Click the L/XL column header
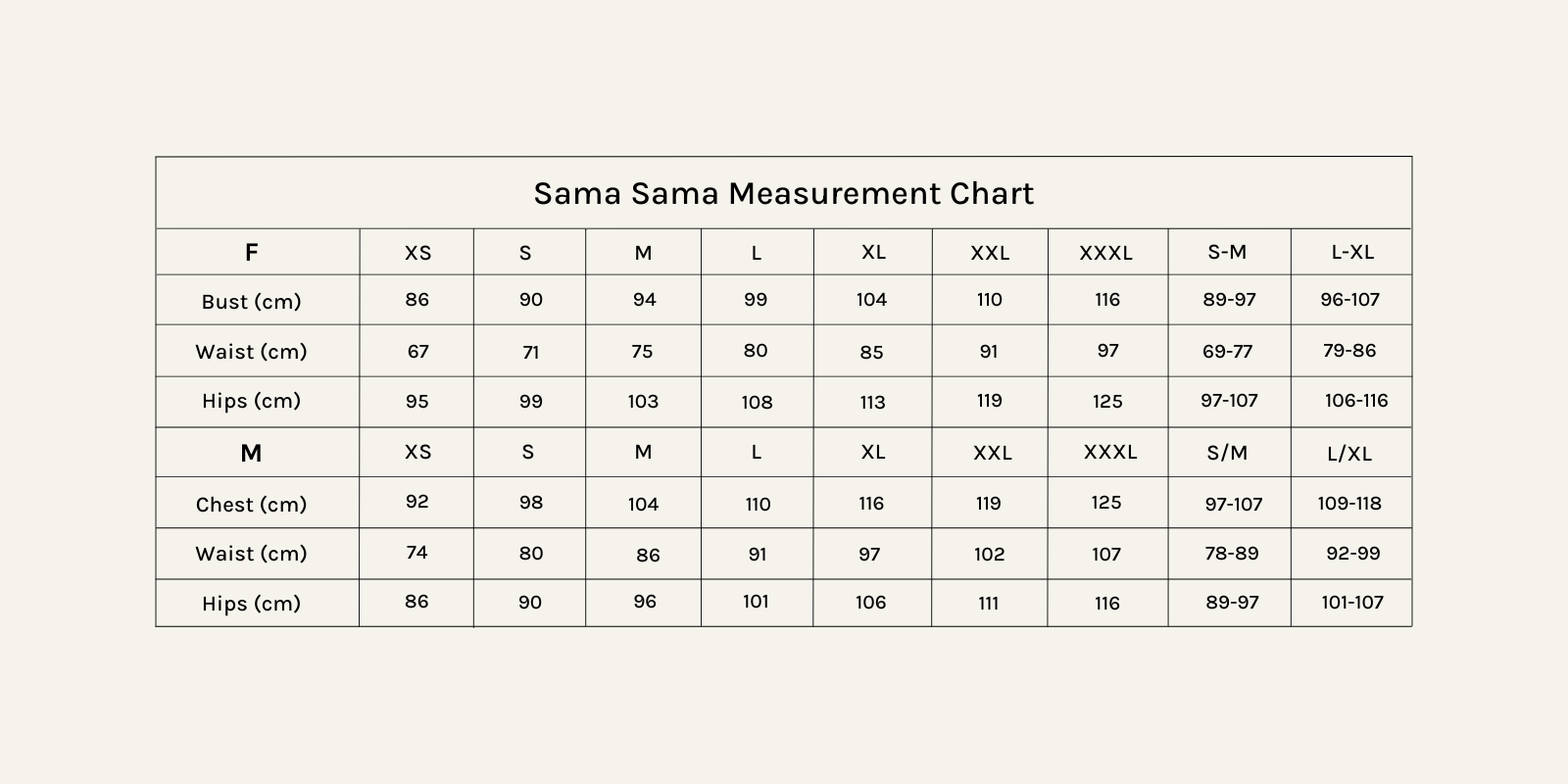1568x784 pixels. point(1349,454)
